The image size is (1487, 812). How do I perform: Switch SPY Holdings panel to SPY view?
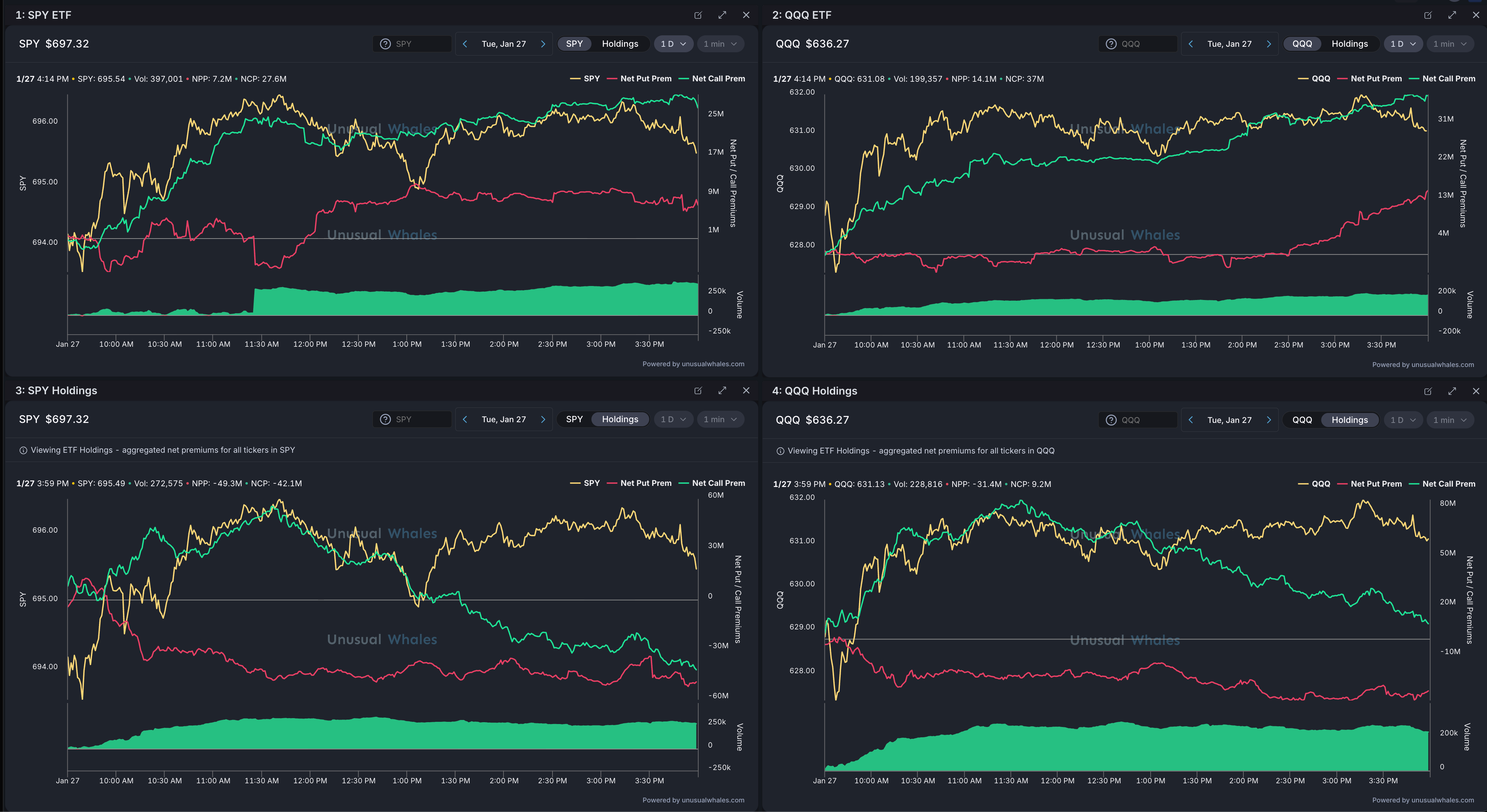point(574,420)
